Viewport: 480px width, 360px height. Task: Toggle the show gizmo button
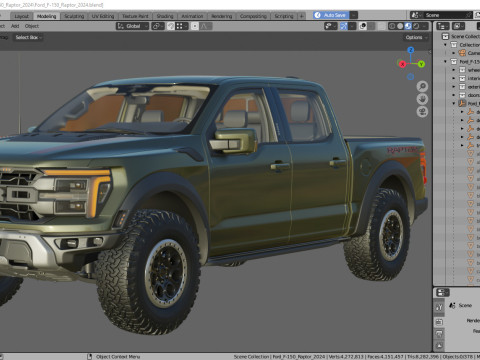[344, 26]
